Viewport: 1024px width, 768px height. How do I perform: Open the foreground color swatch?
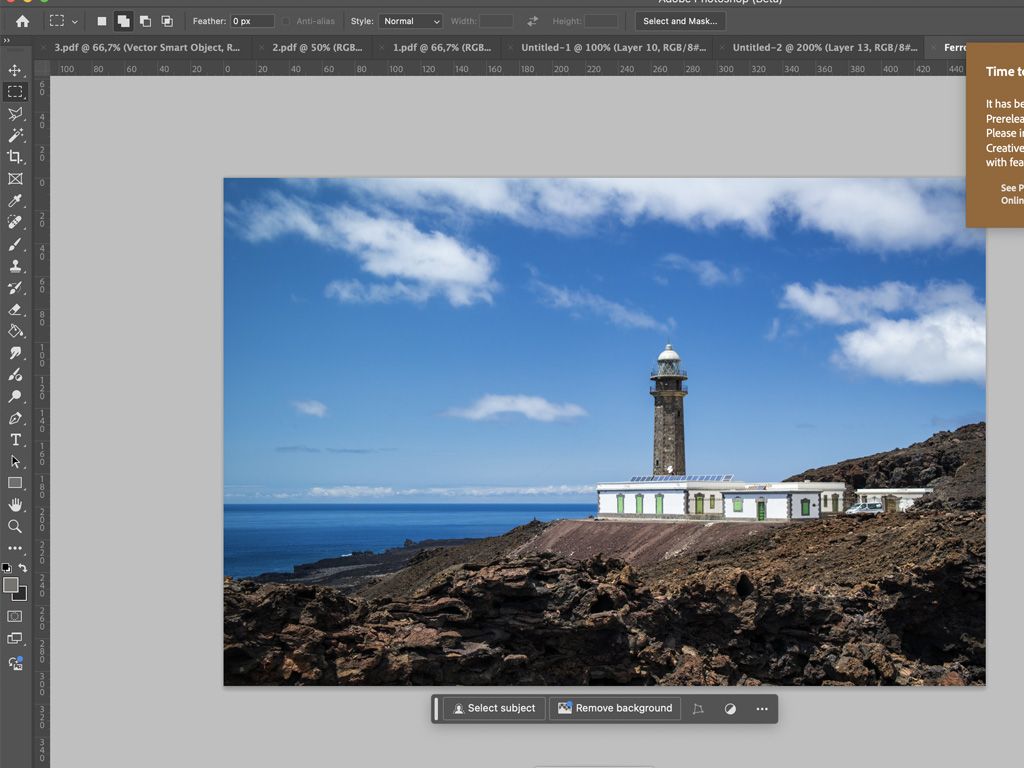pyautogui.click(x=11, y=585)
